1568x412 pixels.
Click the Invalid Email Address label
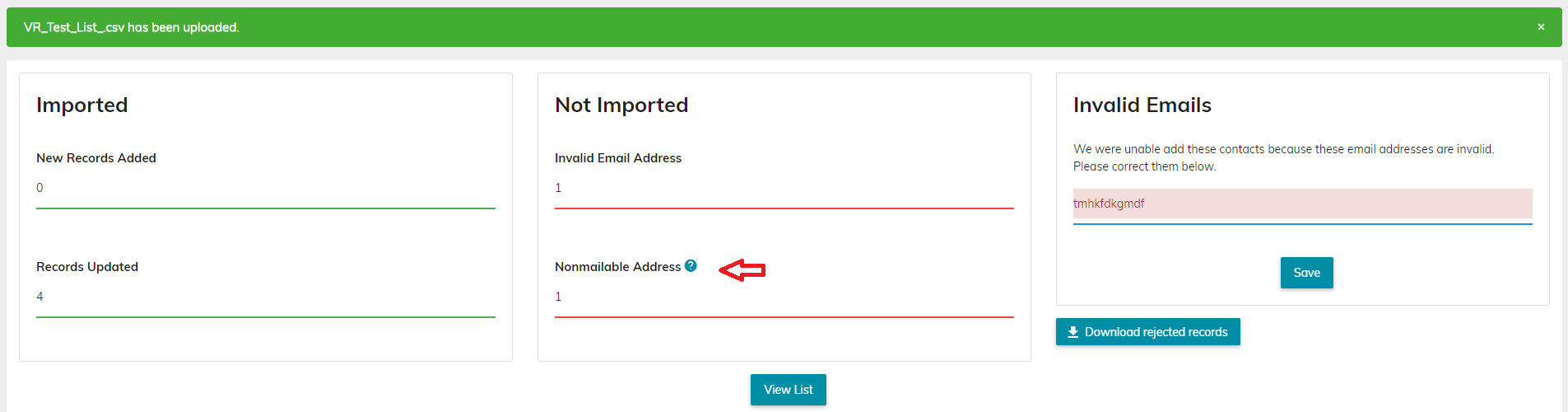click(618, 158)
